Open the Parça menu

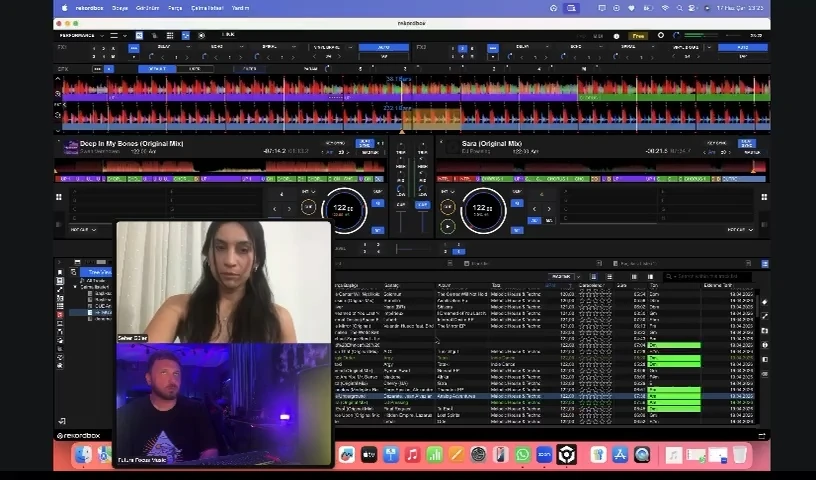tap(175, 8)
